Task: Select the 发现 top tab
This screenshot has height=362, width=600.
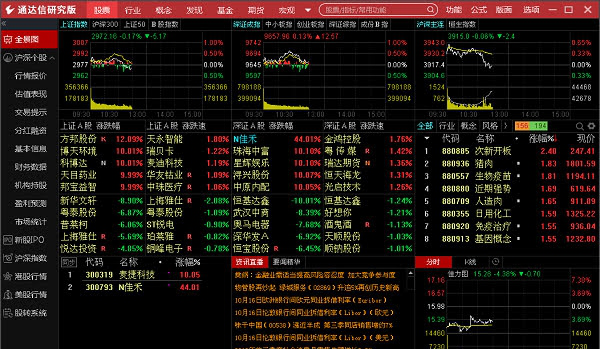Action: coord(194,10)
